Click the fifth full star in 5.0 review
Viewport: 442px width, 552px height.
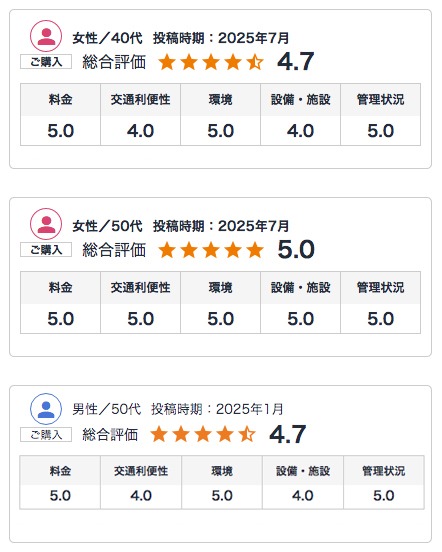click(255, 250)
